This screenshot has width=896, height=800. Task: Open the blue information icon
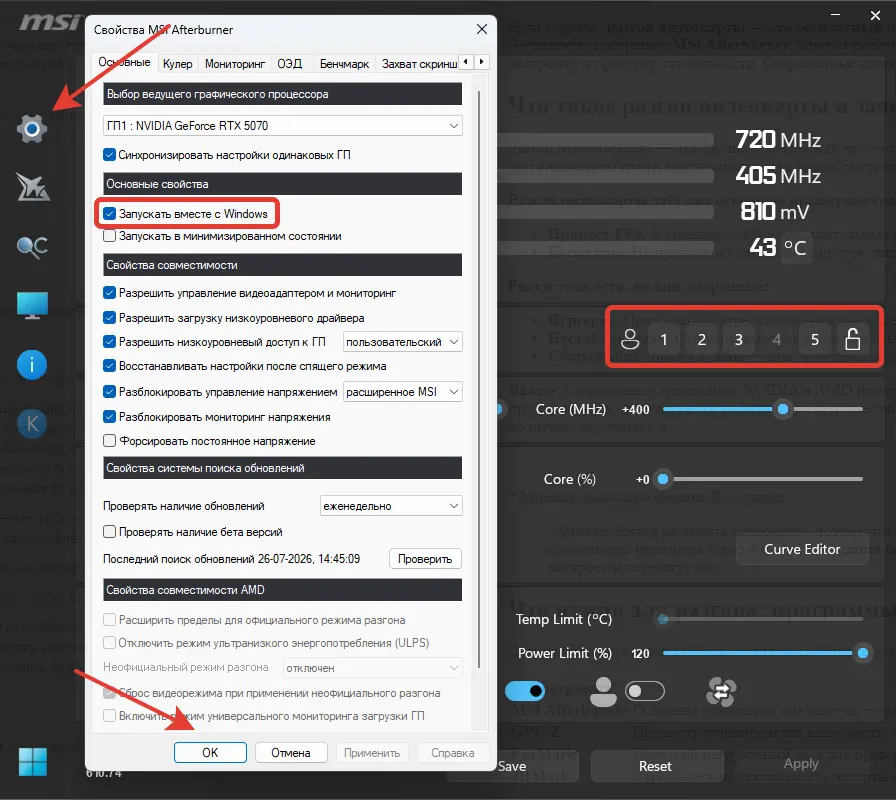click(x=31, y=365)
